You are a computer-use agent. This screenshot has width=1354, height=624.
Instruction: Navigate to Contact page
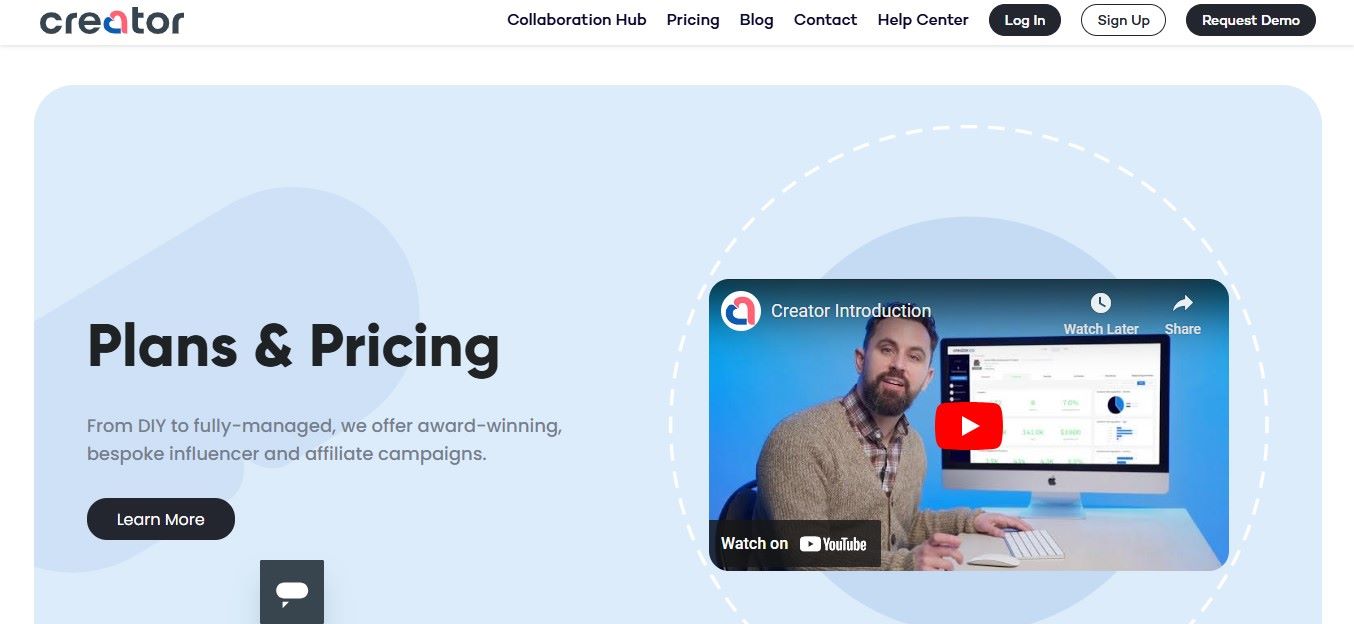tap(825, 20)
